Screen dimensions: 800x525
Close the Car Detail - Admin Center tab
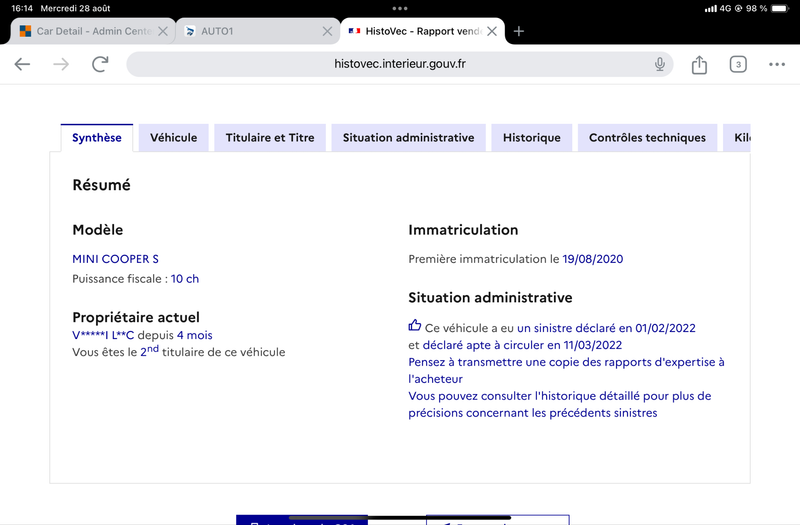[163, 31]
